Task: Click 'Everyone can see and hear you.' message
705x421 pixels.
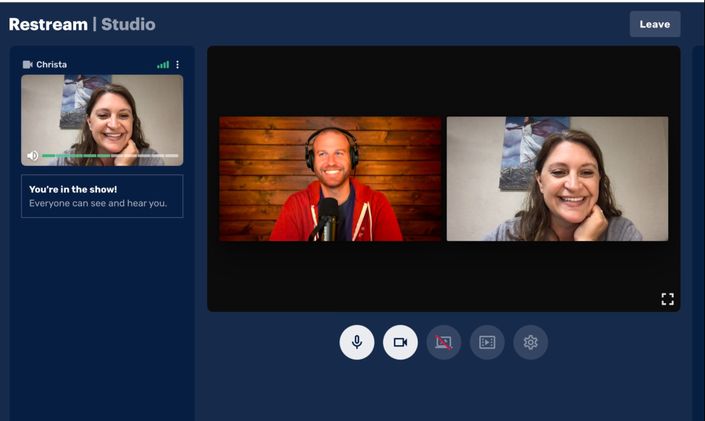Action: [x=98, y=203]
